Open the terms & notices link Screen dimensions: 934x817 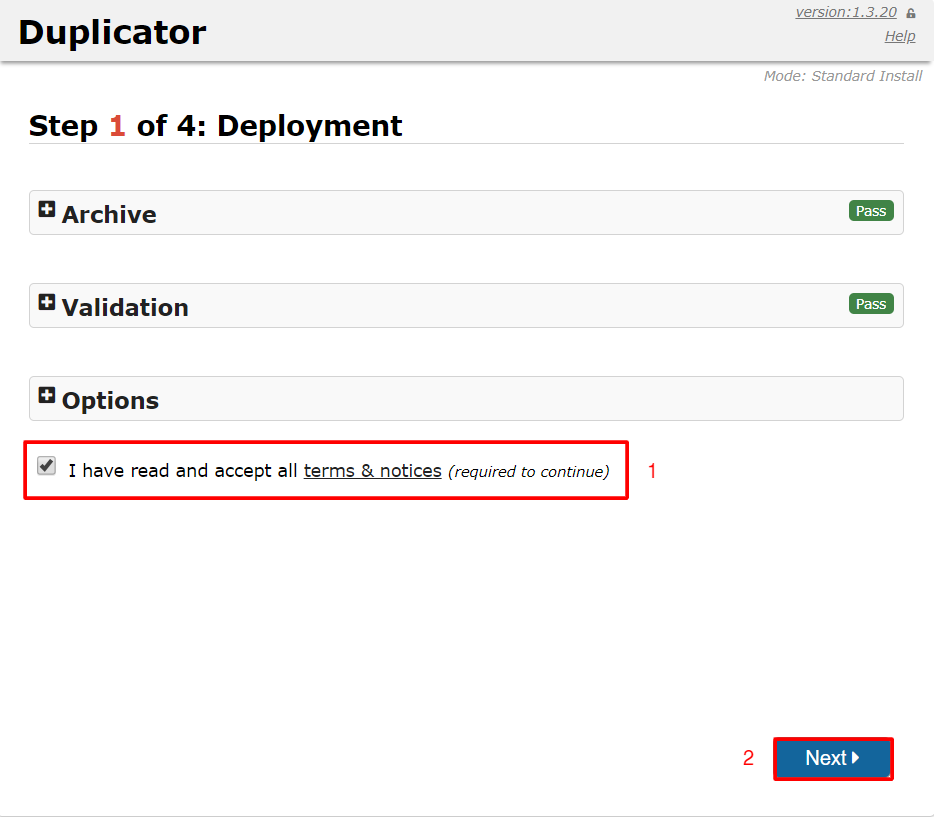coord(372,470)
